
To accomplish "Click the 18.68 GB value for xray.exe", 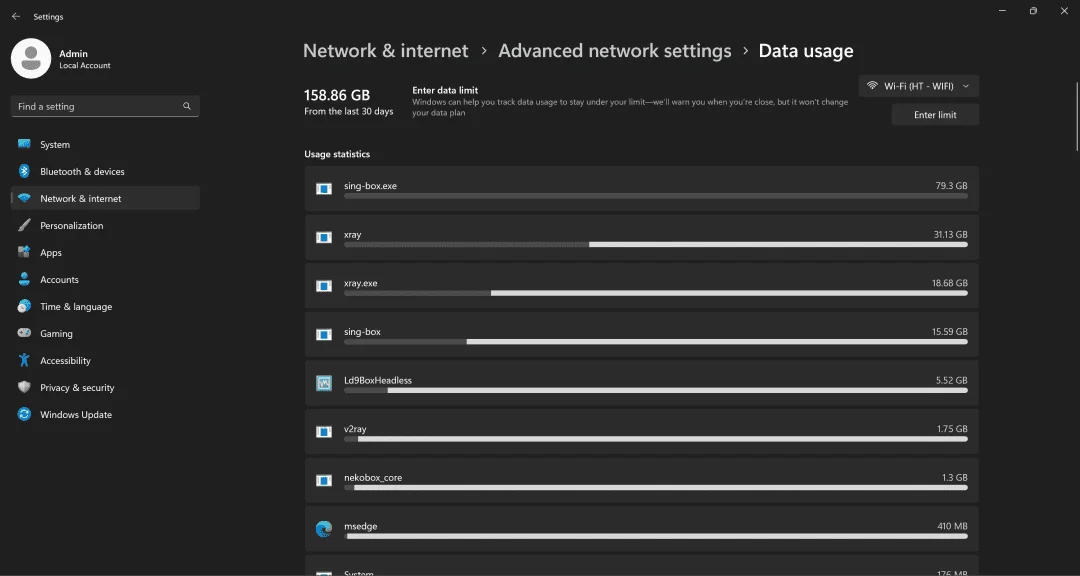I will click(950, 282).
